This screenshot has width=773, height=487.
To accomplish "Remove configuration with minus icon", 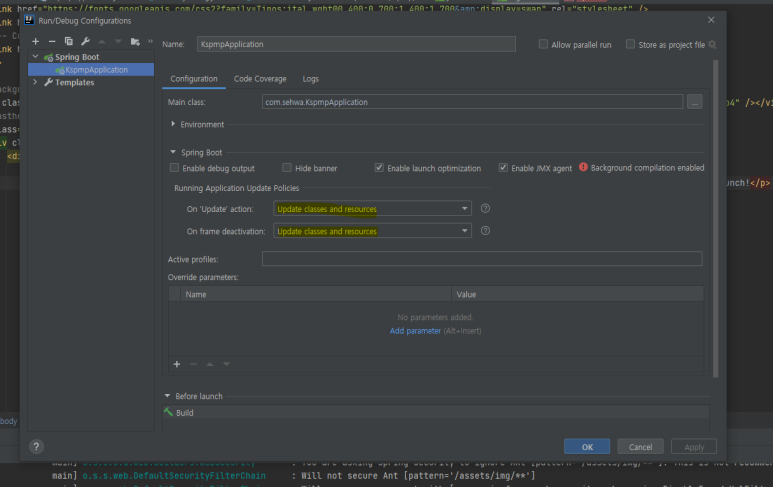I will click(52, 41).
